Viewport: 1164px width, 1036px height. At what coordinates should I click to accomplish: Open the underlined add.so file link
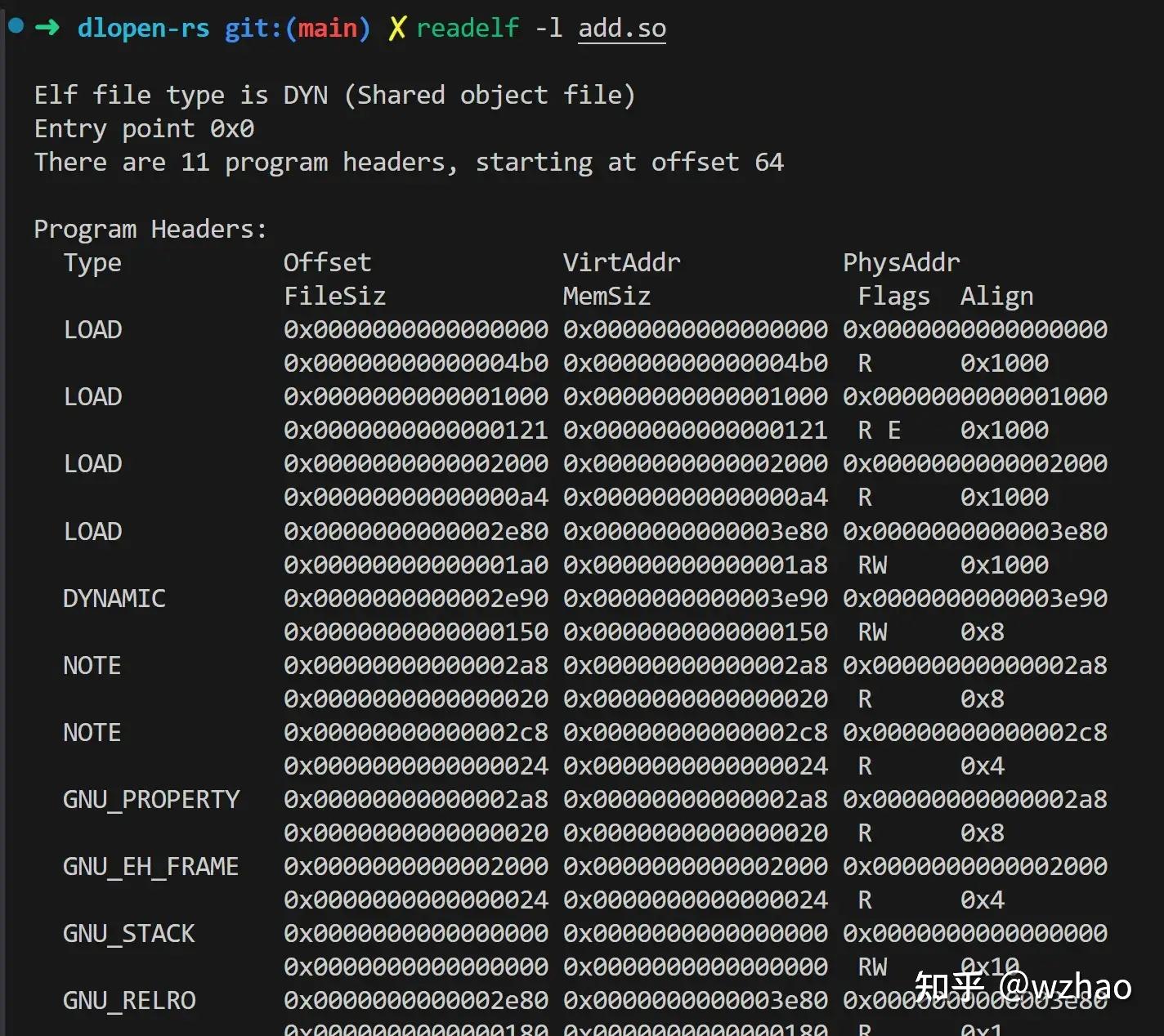tap(622, 29)
